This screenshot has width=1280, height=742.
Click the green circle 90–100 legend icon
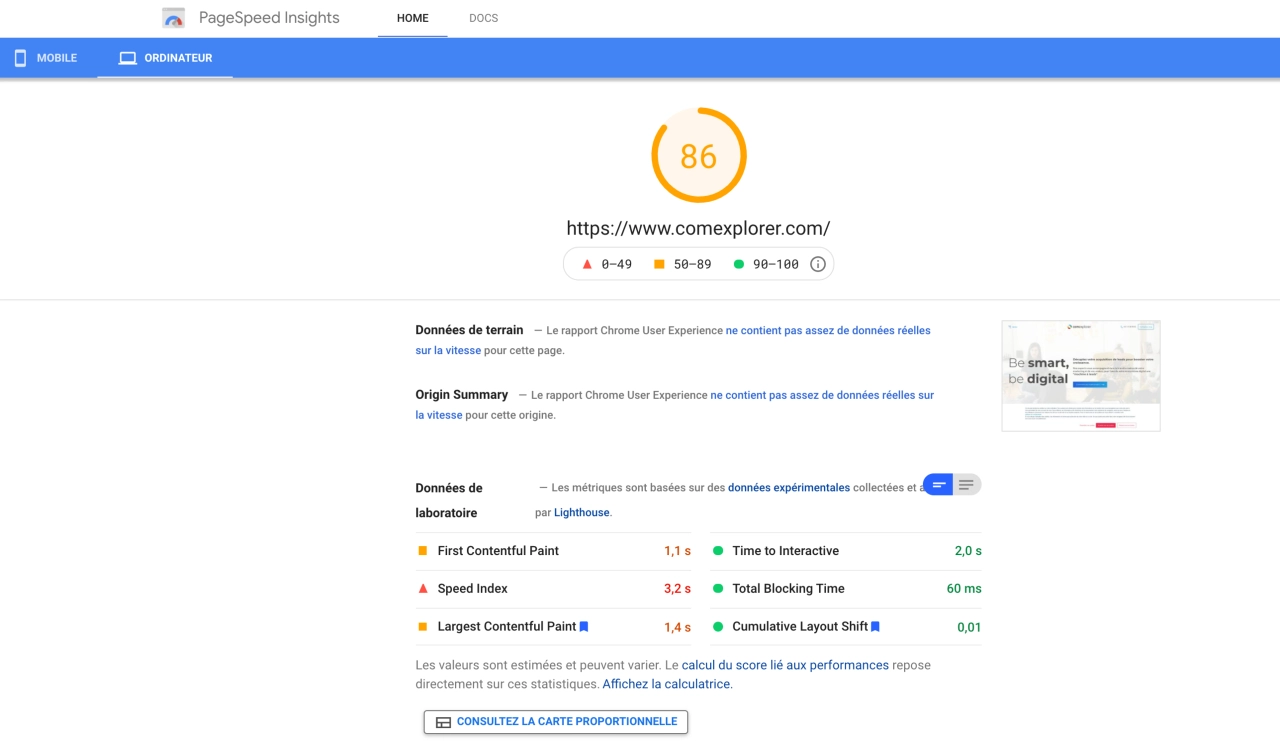tap(739, 264)
